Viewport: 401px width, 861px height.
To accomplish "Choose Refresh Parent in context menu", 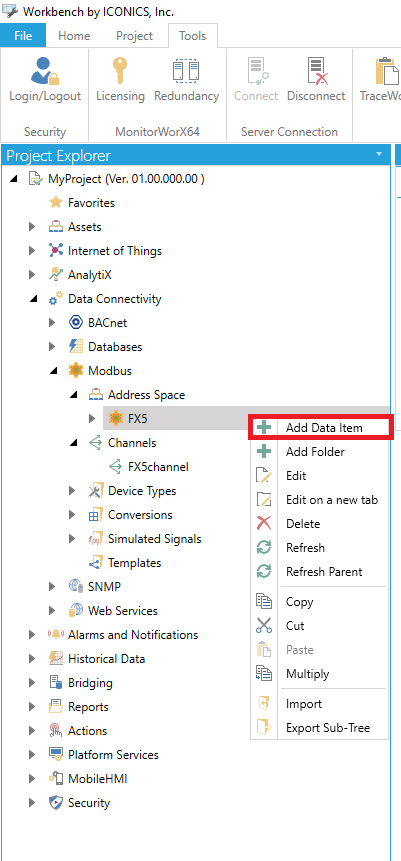I will tap(320, 572).
